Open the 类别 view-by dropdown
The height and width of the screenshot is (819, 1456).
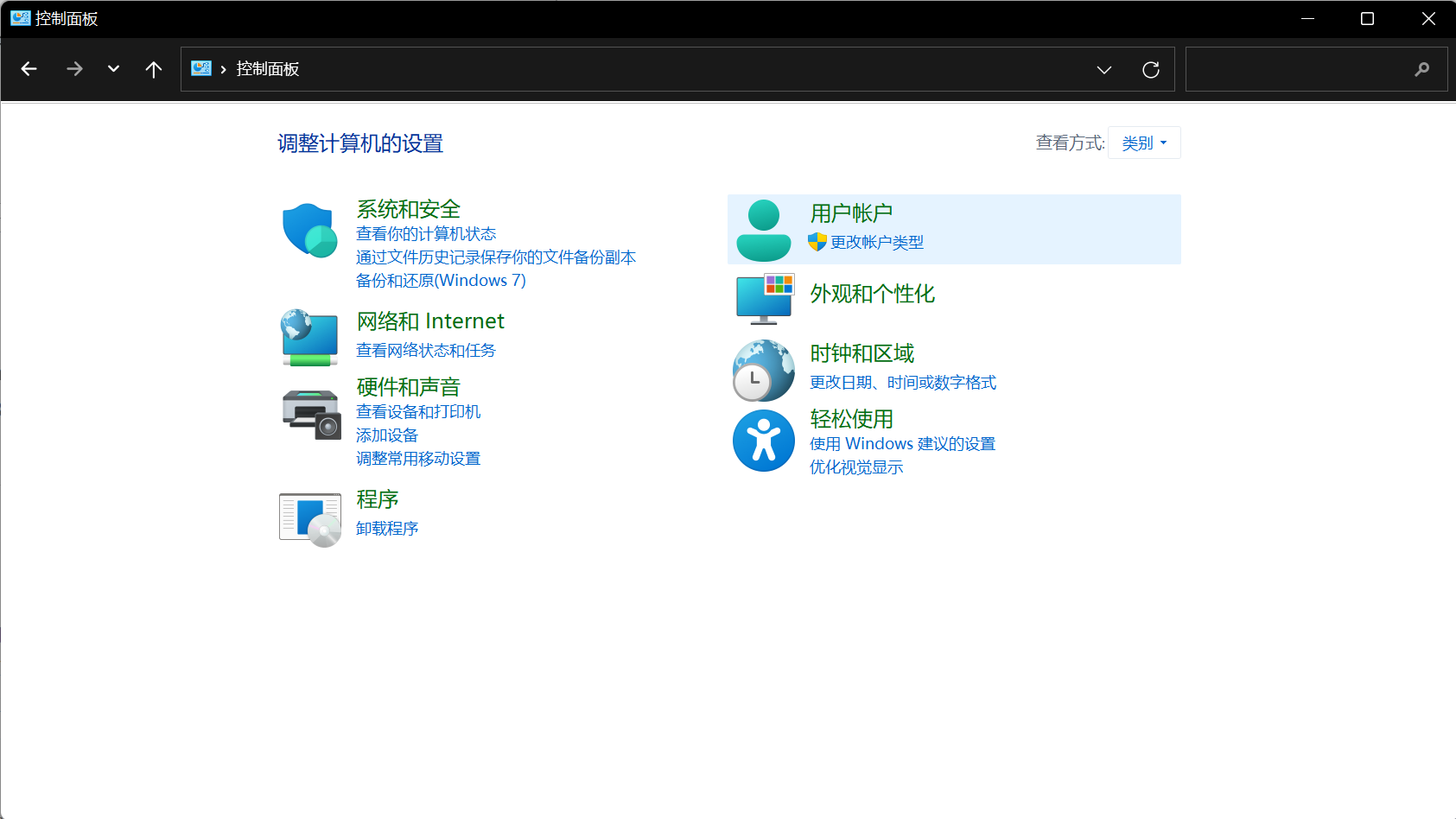point(1144,143)
